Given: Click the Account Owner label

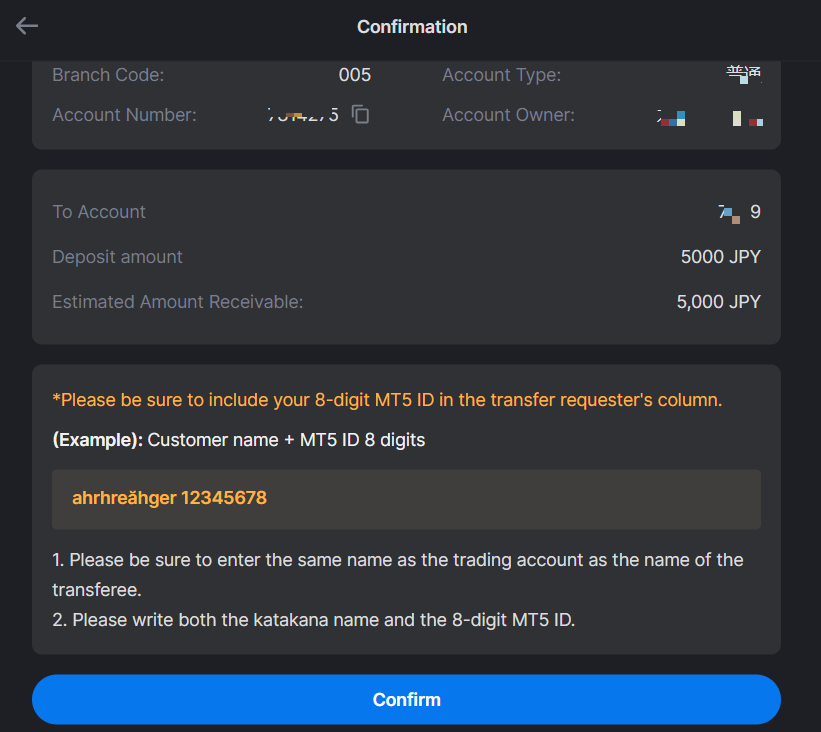Looking at the screenshot, I should 508,115.
